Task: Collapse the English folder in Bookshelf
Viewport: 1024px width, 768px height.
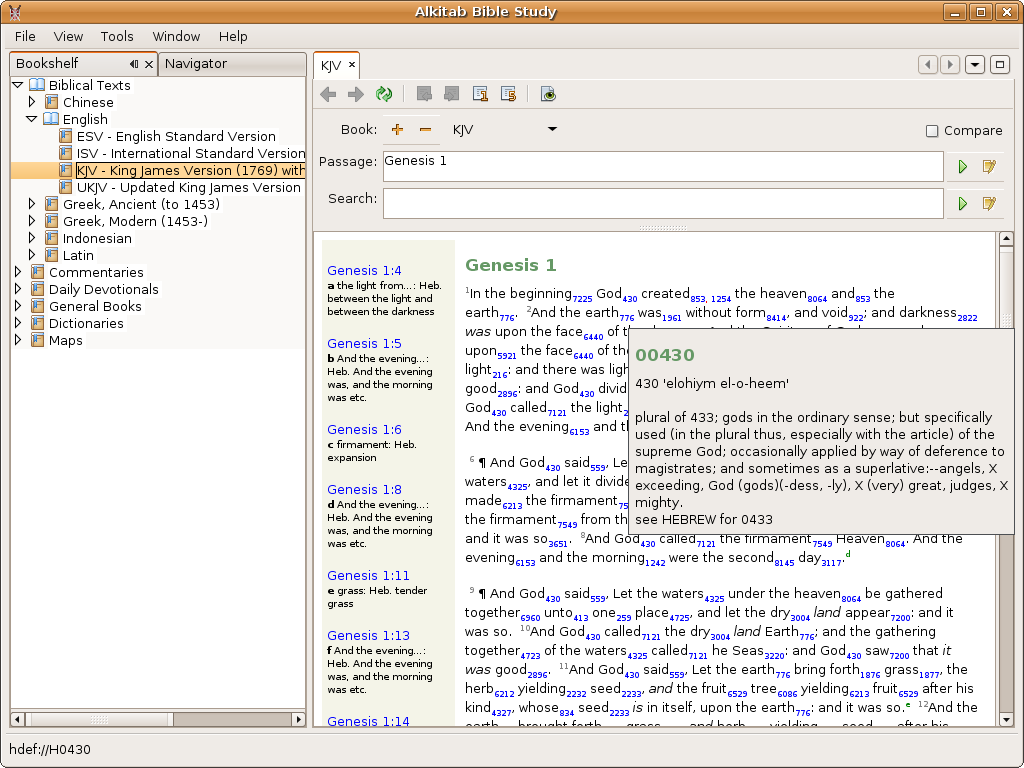Action: [32, 119]
